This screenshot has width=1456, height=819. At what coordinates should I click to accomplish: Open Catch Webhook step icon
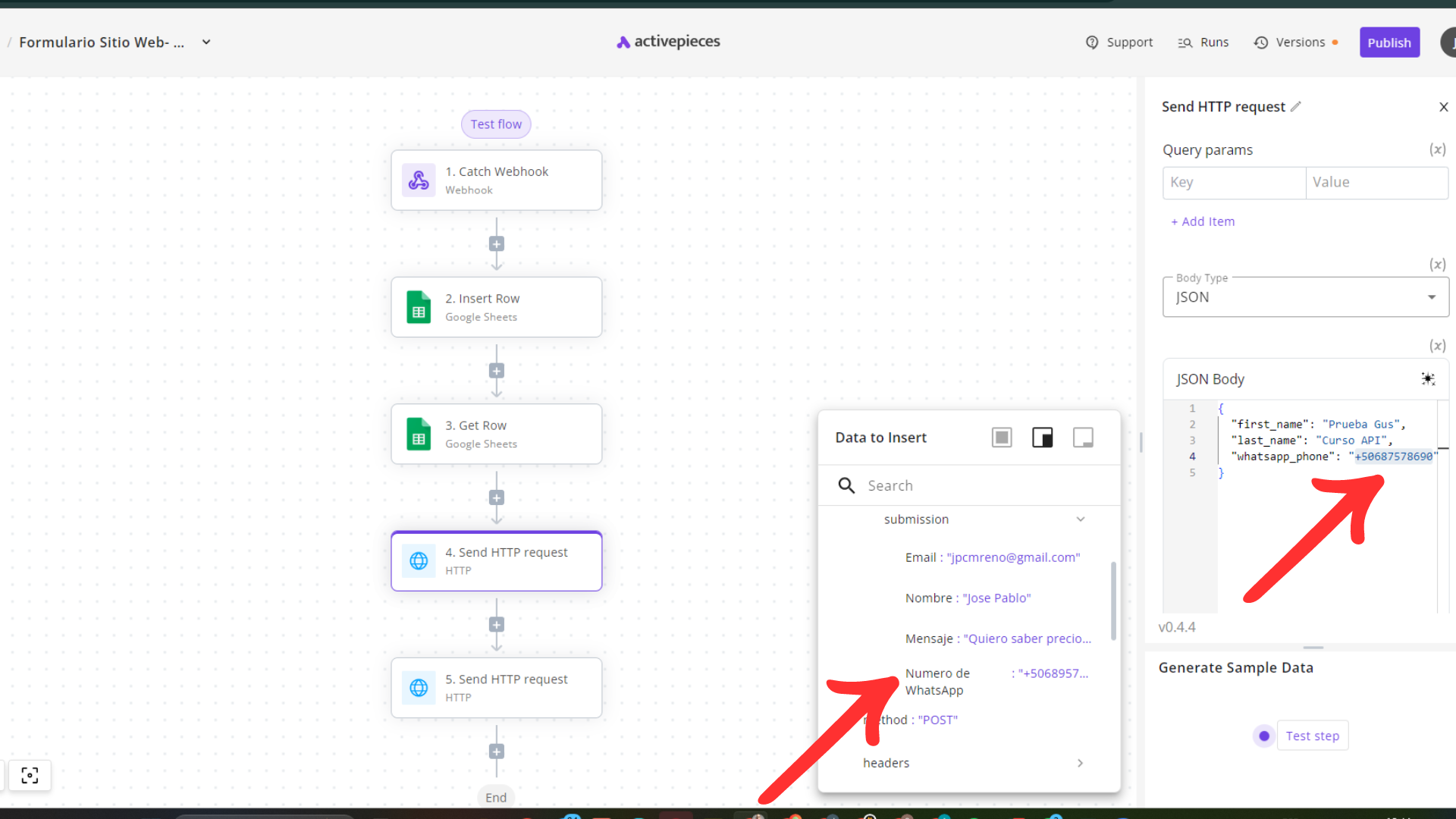coord(419,180)
